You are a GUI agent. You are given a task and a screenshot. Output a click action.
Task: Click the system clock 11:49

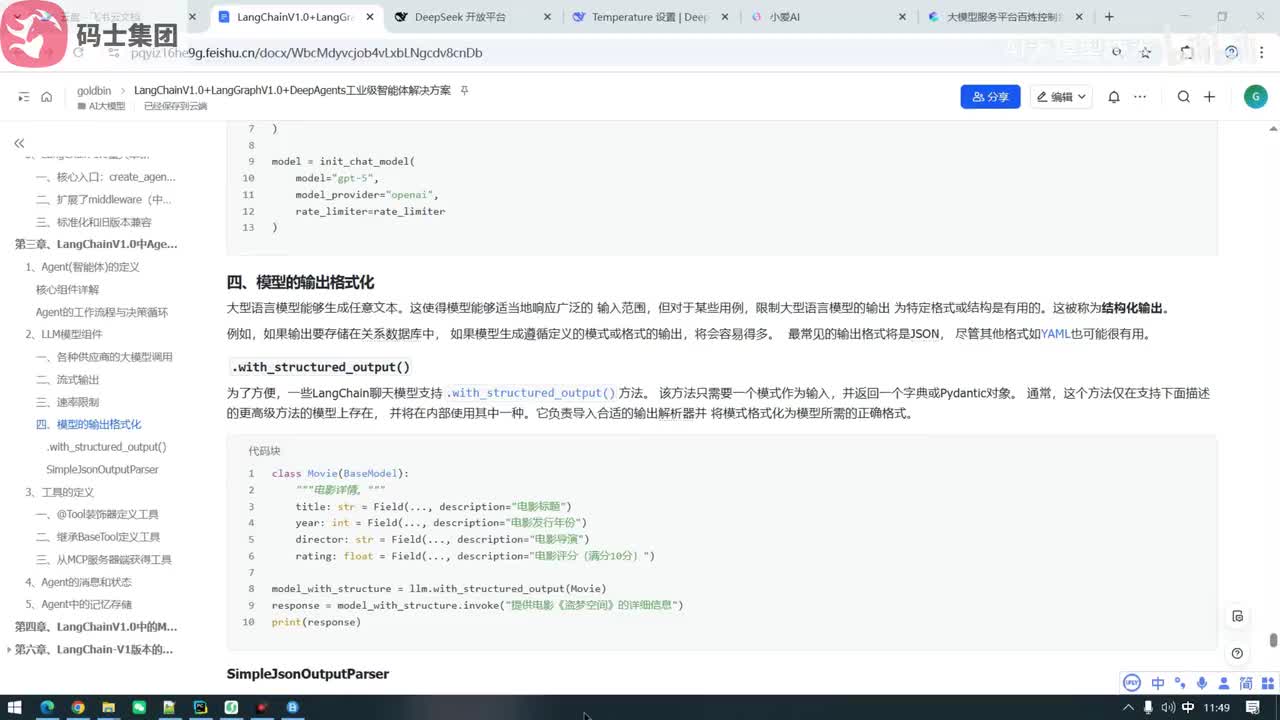pyautogui.click(x=1217, y=707)
